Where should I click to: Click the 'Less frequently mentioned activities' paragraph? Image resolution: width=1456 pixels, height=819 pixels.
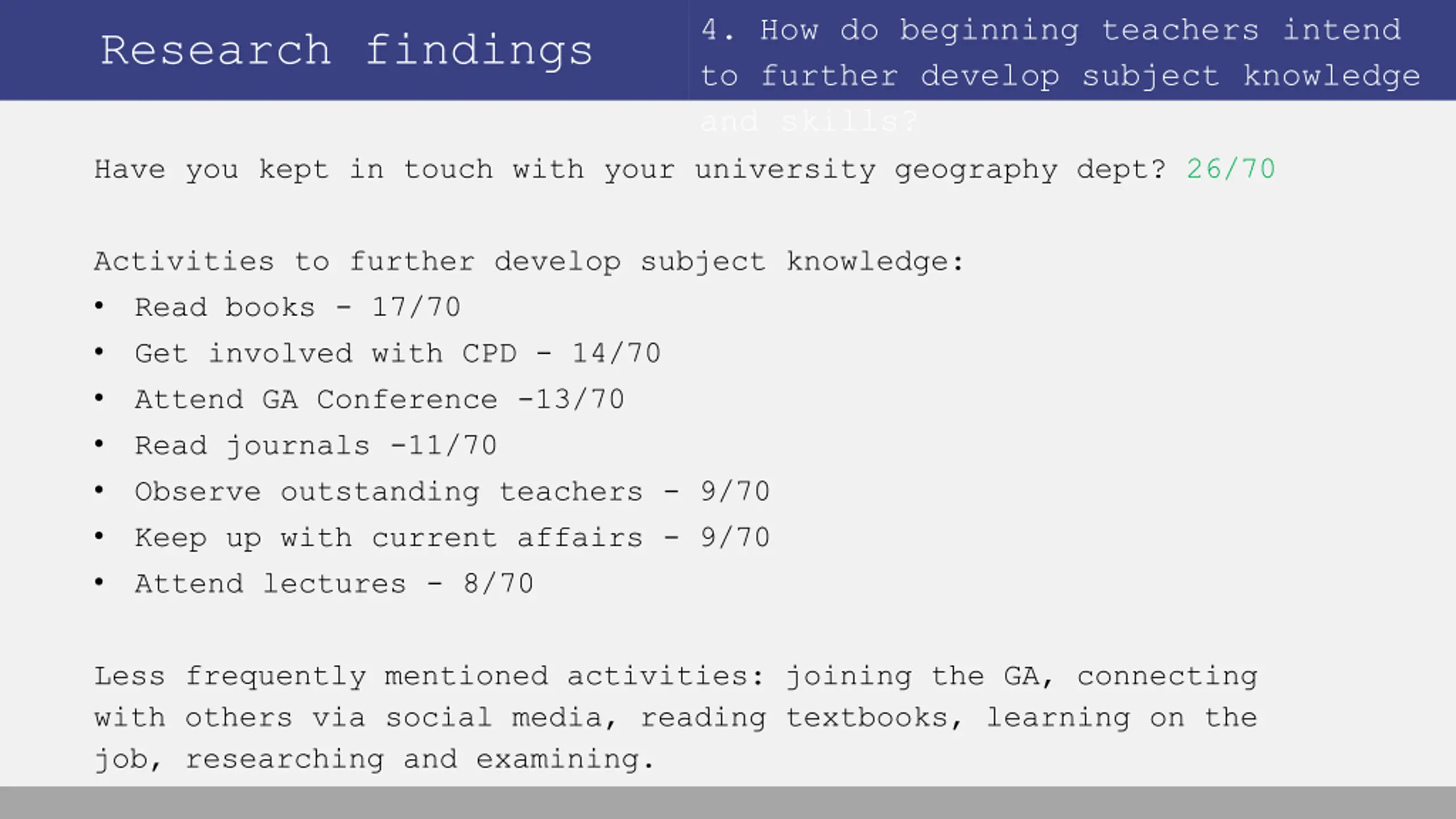[676, 718]
